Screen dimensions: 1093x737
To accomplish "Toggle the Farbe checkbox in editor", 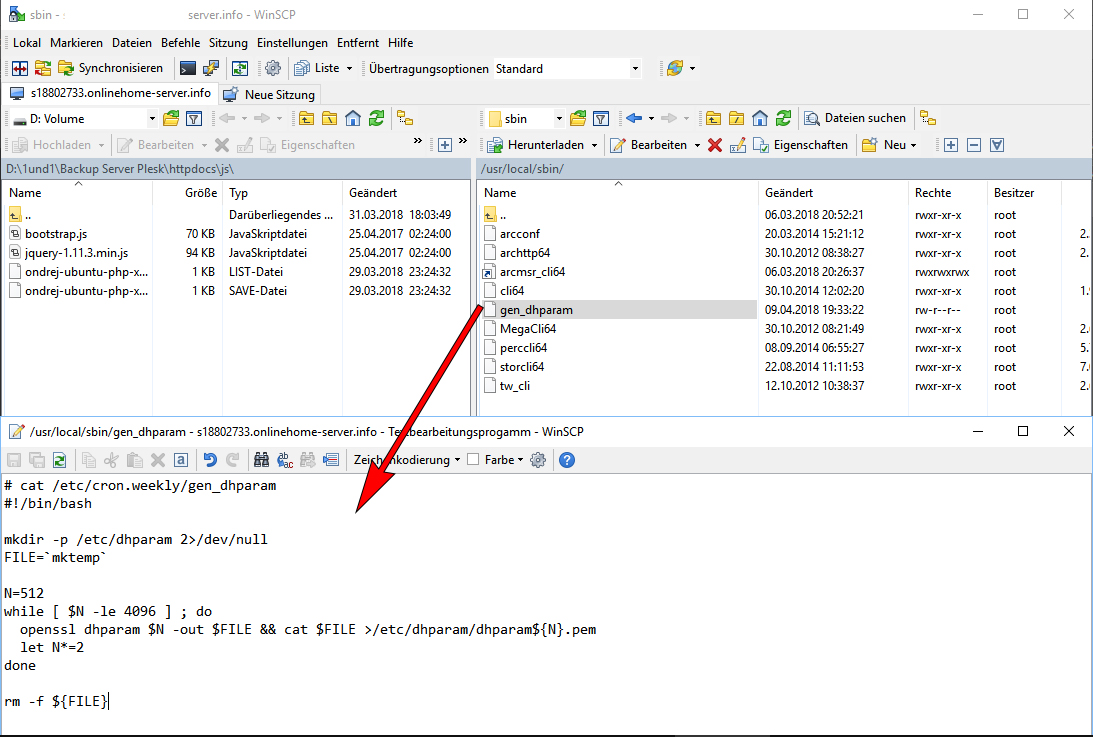I will point(474,460).
